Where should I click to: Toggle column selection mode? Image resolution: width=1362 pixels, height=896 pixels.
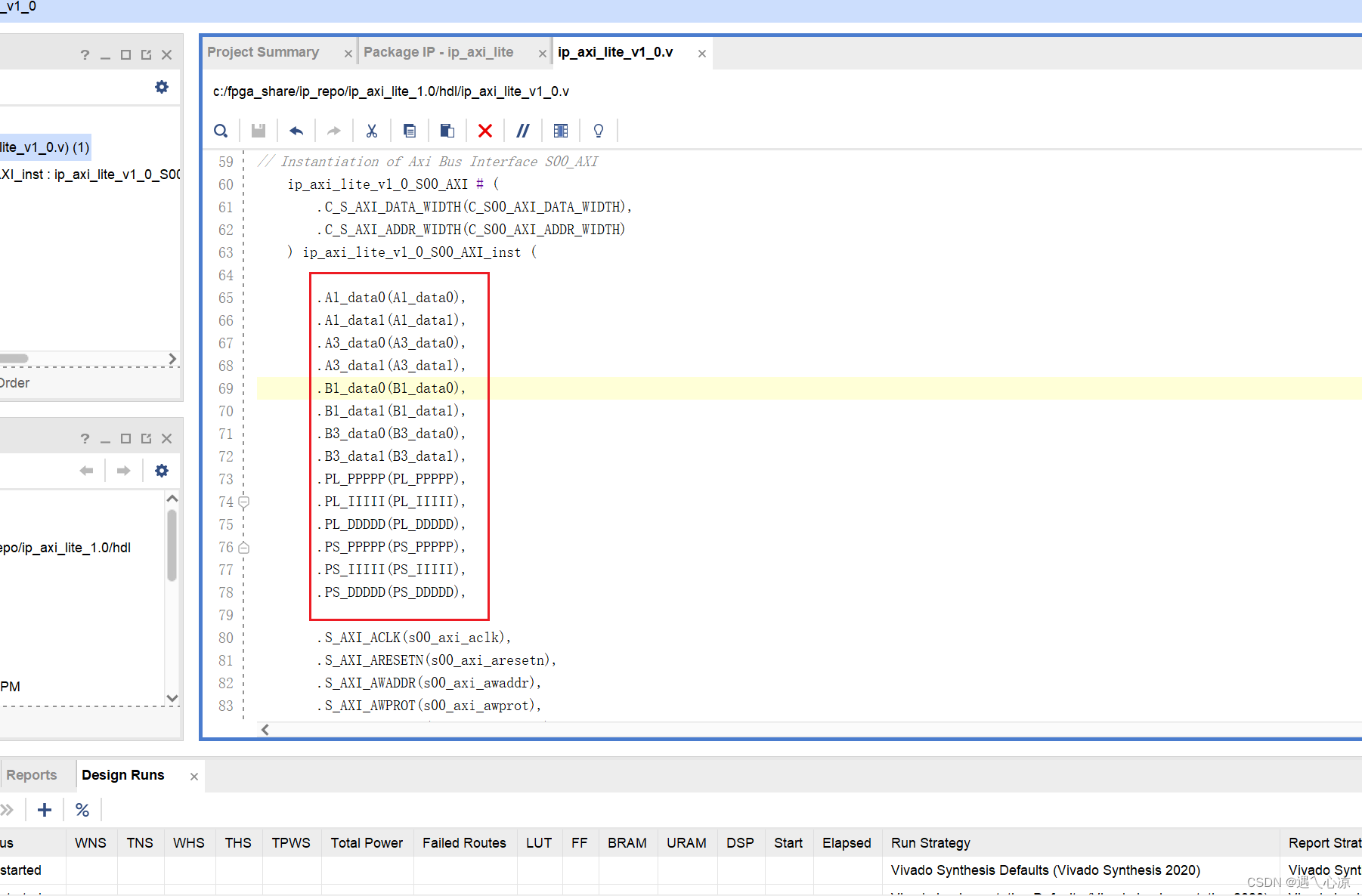point(561,131)
